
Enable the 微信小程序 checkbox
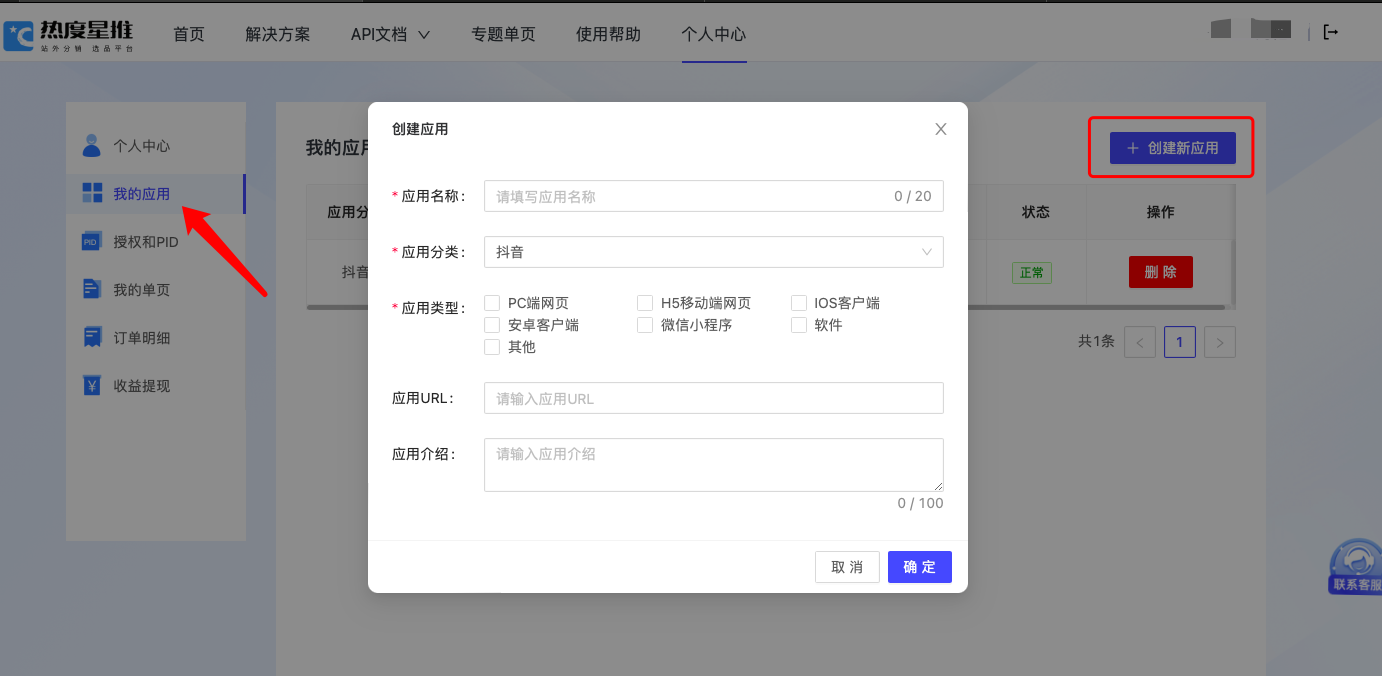(645, 325)
